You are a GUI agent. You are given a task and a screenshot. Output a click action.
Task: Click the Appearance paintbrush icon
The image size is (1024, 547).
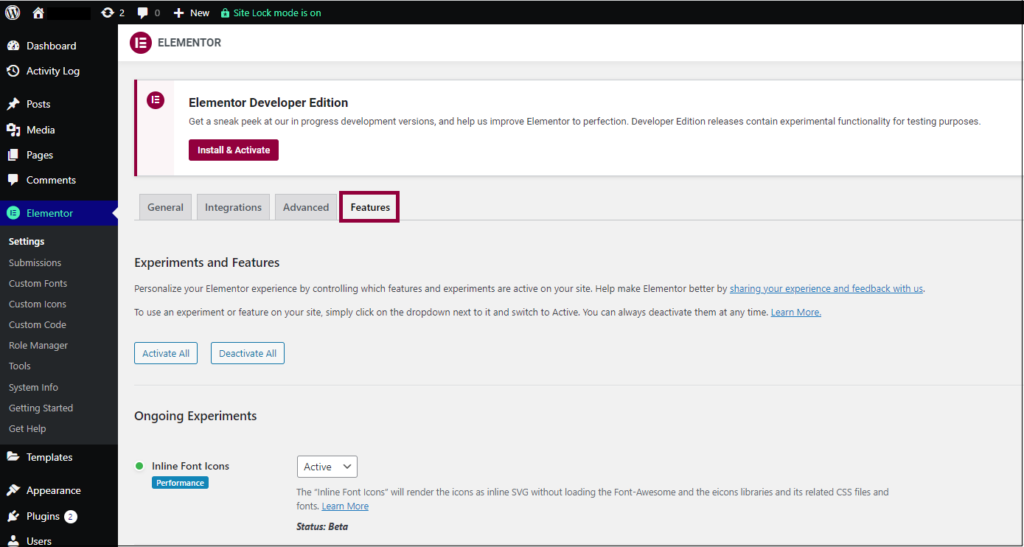pos(13,490)
